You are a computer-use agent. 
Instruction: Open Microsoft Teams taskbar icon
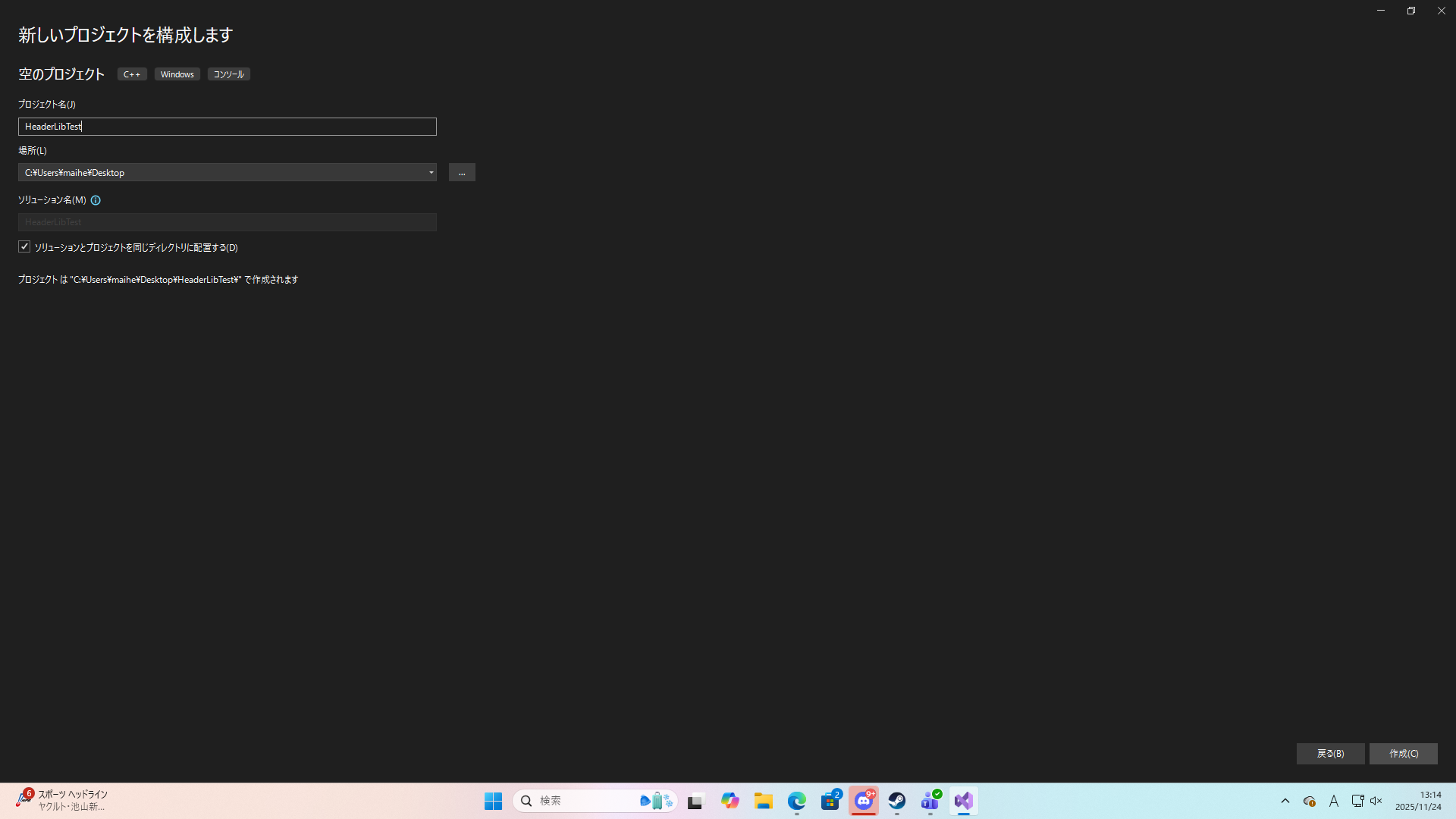(x=930, y=801)
